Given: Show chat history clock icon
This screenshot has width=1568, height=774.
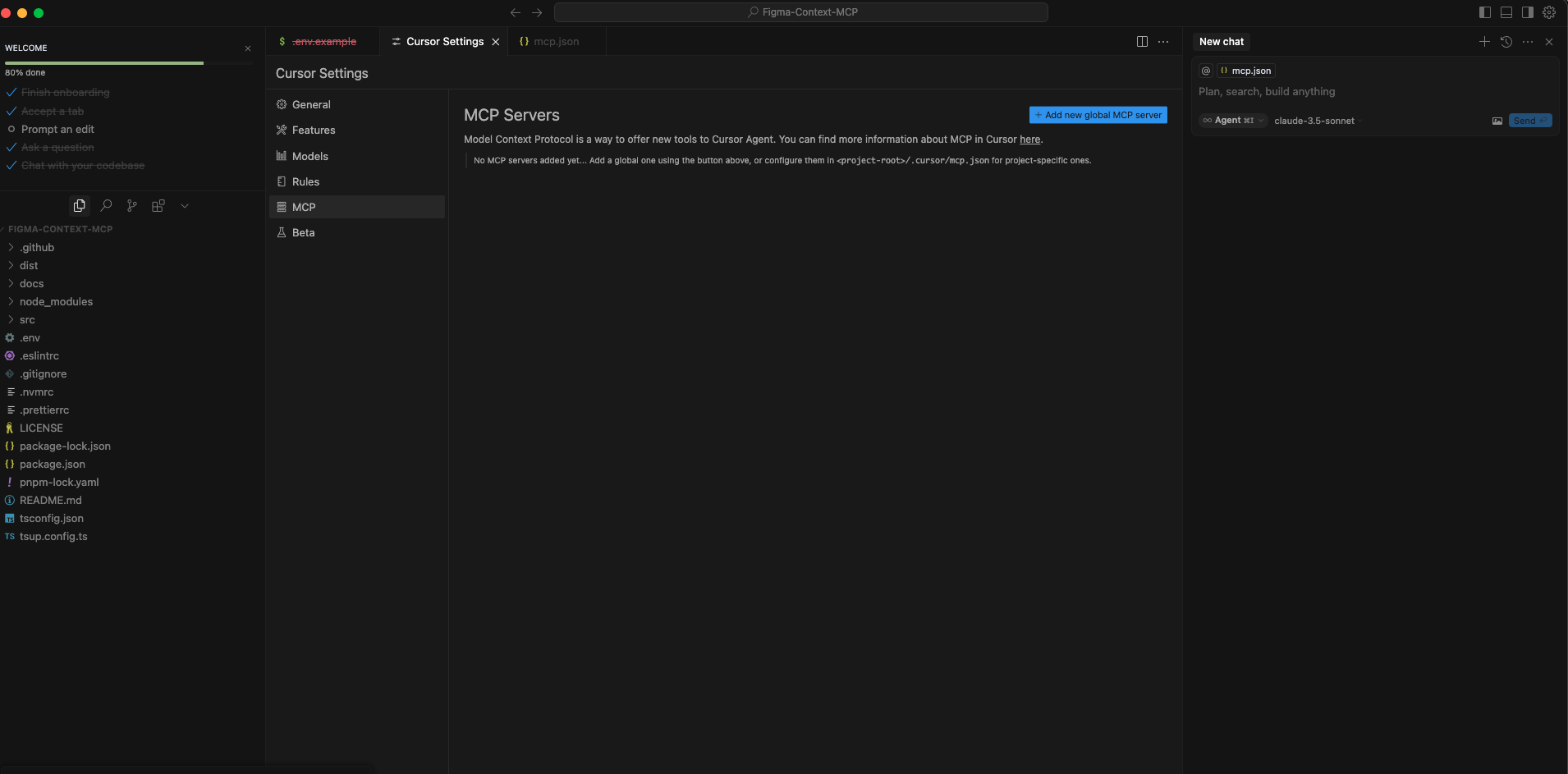Looking at the screenshot, I should click(x=1506, y=42).
